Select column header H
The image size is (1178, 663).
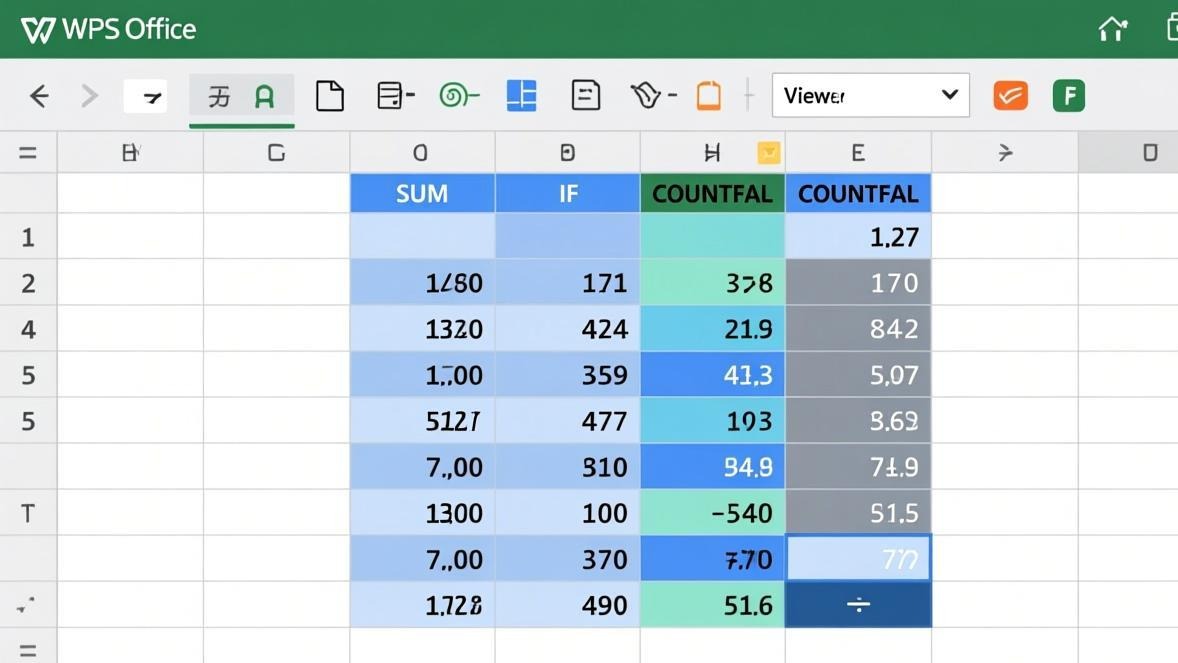712,153
